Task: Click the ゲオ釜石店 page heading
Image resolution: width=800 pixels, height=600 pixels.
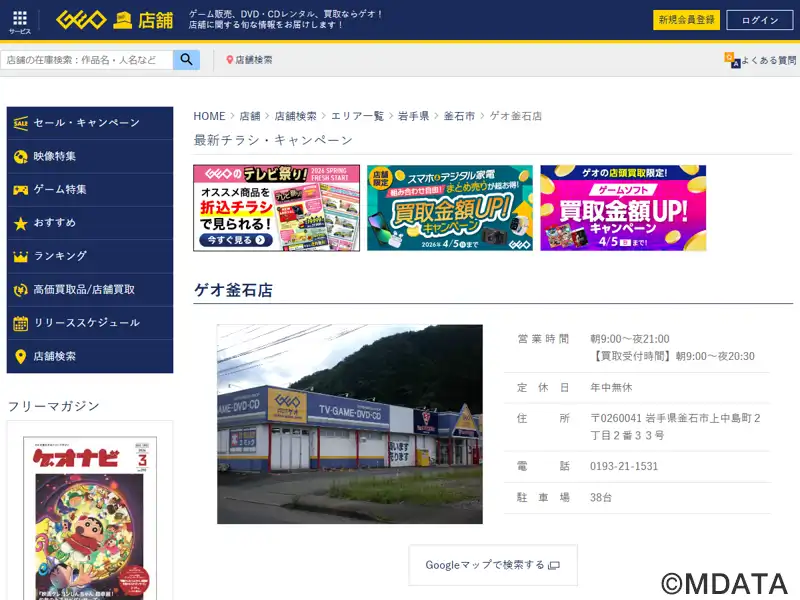Action: (x=233, y=290)
